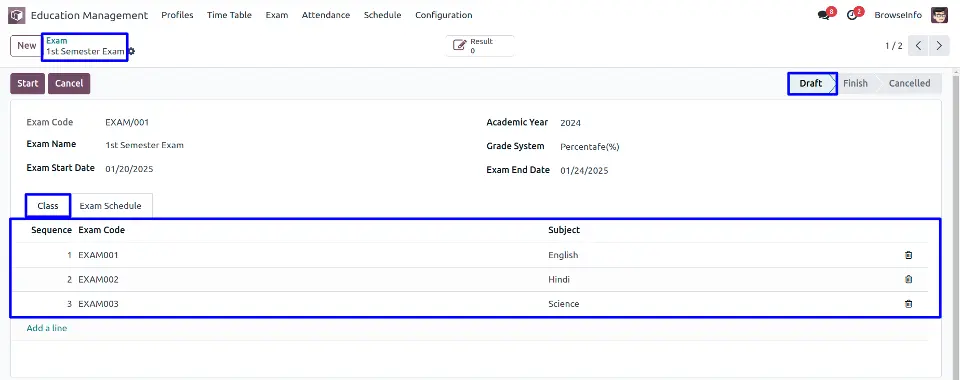This screenshot has width=960, height=380.
Task: Delete the English subject row
Action: [909, 255]
